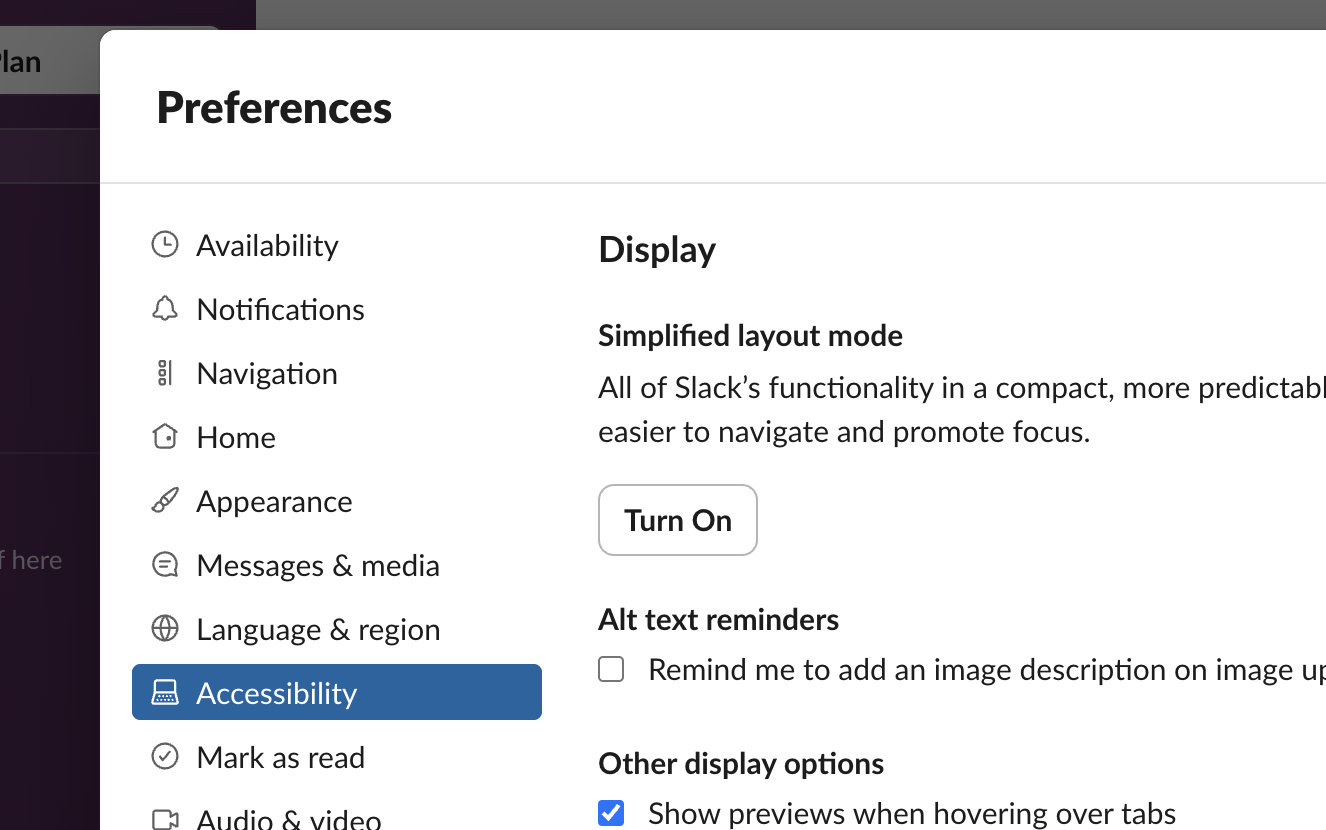Enable alt text reminders checkbox
Viewport: 1326px width, 830px height.
click(x=611, y=669)
